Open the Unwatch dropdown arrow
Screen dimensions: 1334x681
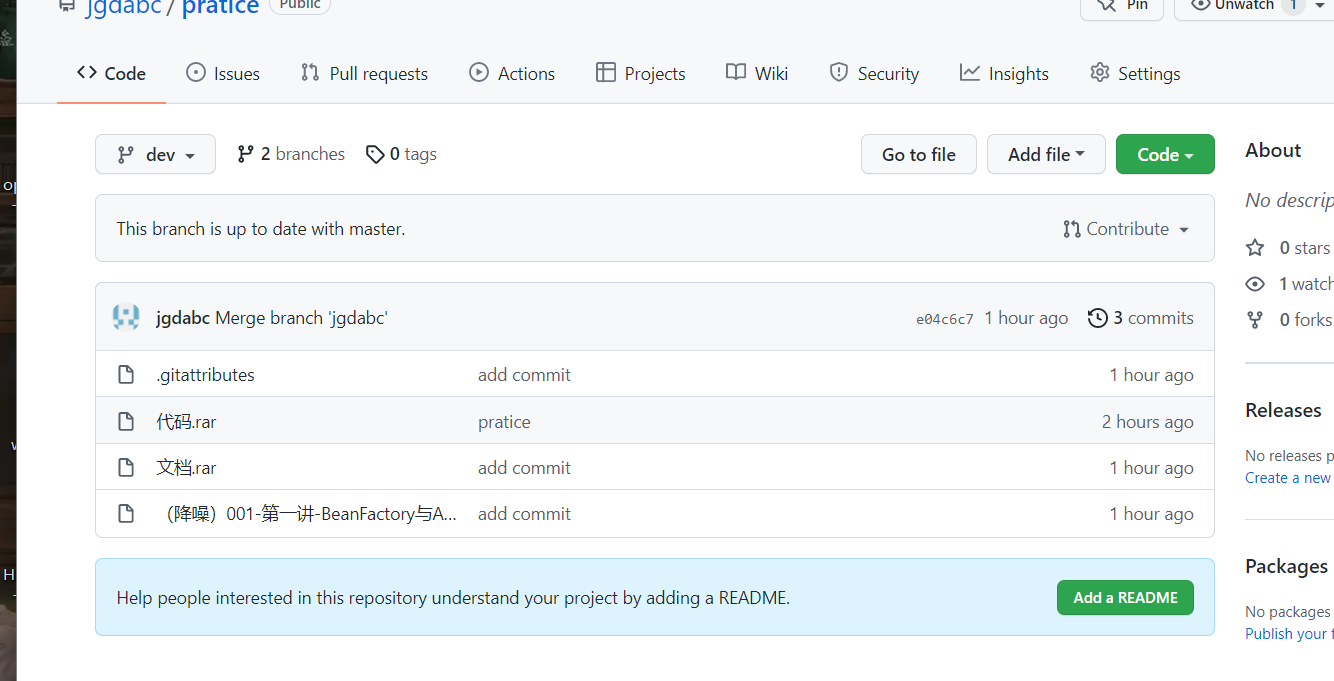pos(1320,5)
